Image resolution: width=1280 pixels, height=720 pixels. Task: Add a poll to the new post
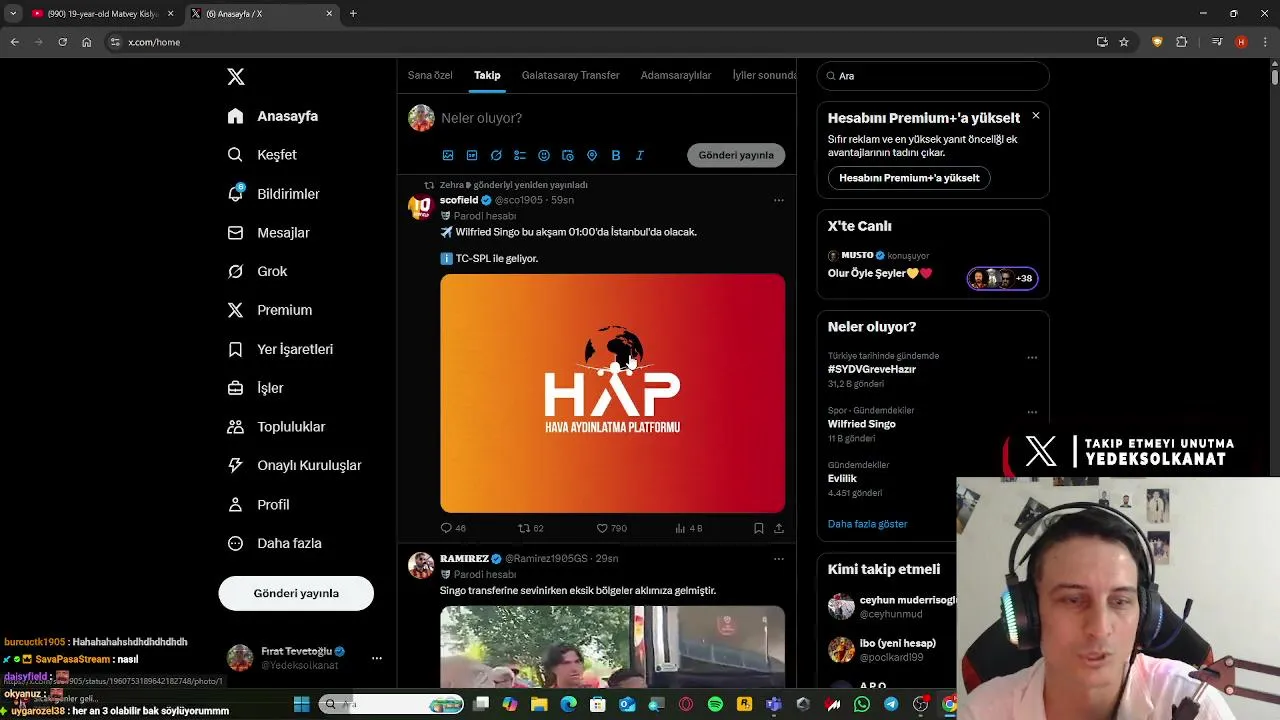[x=520, y=155]
